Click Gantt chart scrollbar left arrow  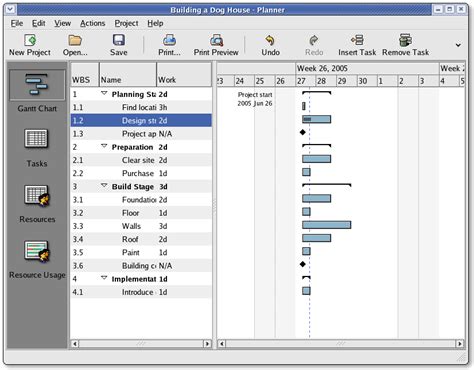pos(222,344)
